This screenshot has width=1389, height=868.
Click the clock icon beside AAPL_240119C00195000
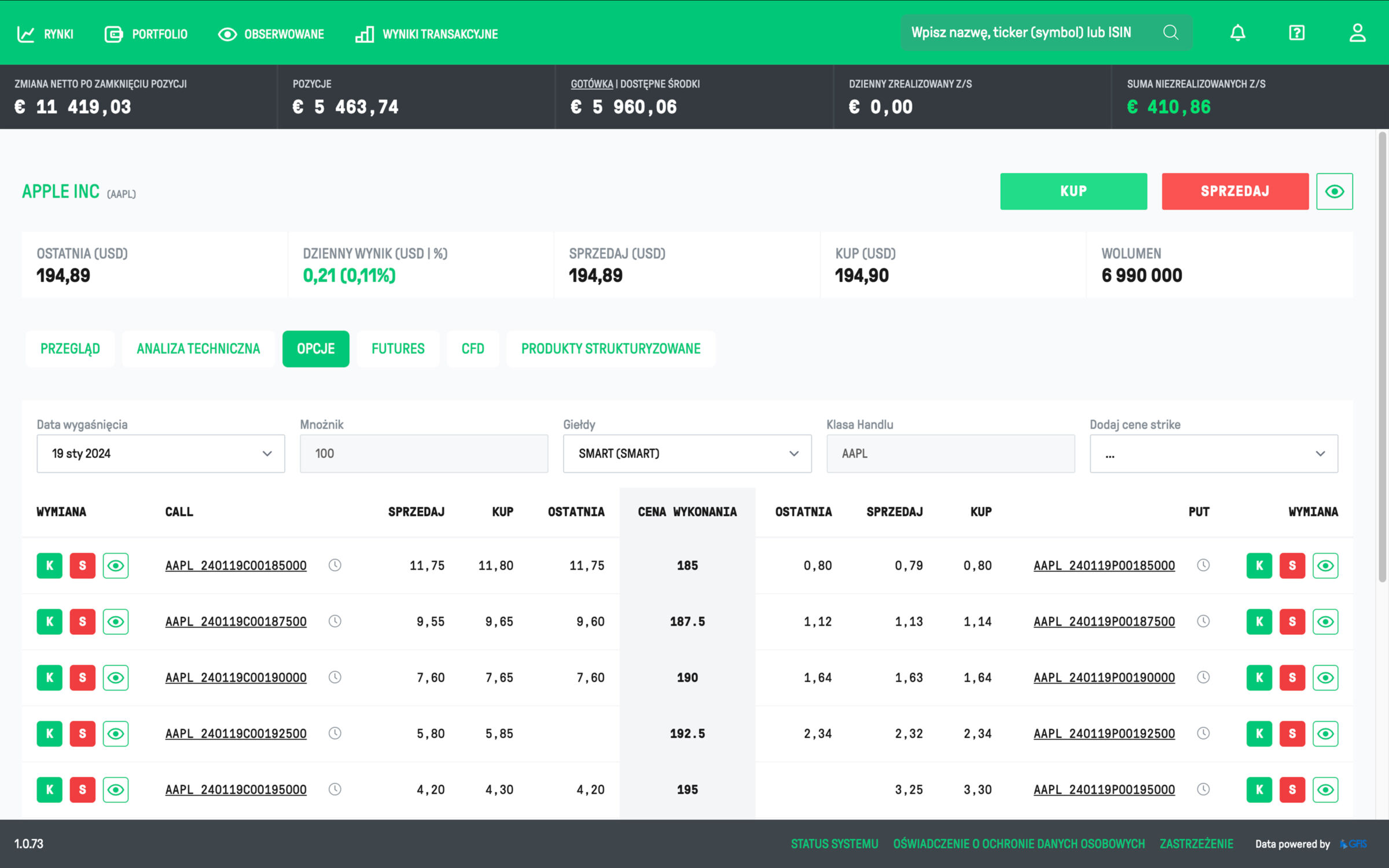335,789
